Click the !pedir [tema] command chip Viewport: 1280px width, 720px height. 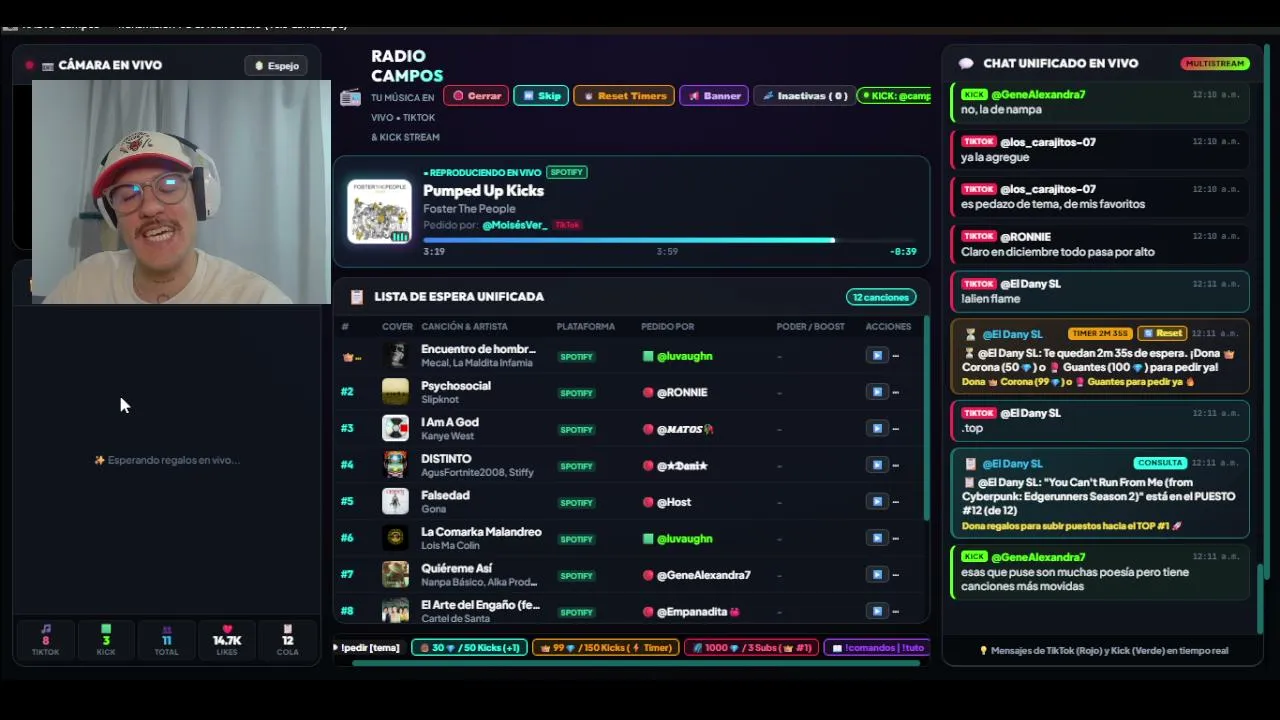coord(370,648)
